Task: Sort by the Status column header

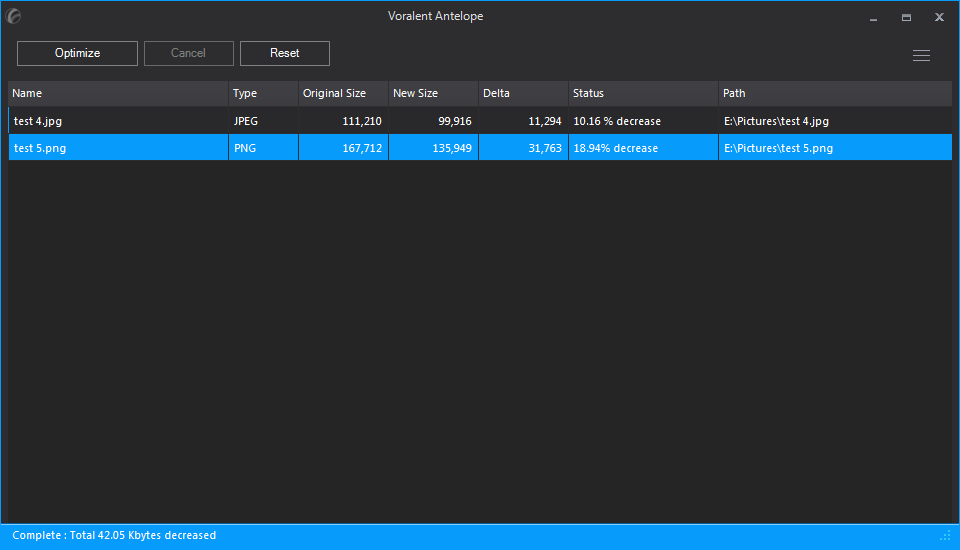Action: tap(643, 93)
